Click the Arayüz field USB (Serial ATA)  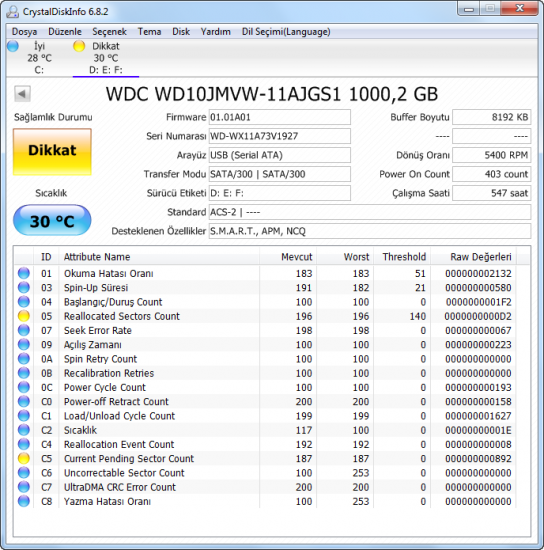pyautogui.click(x=280, y=155)
